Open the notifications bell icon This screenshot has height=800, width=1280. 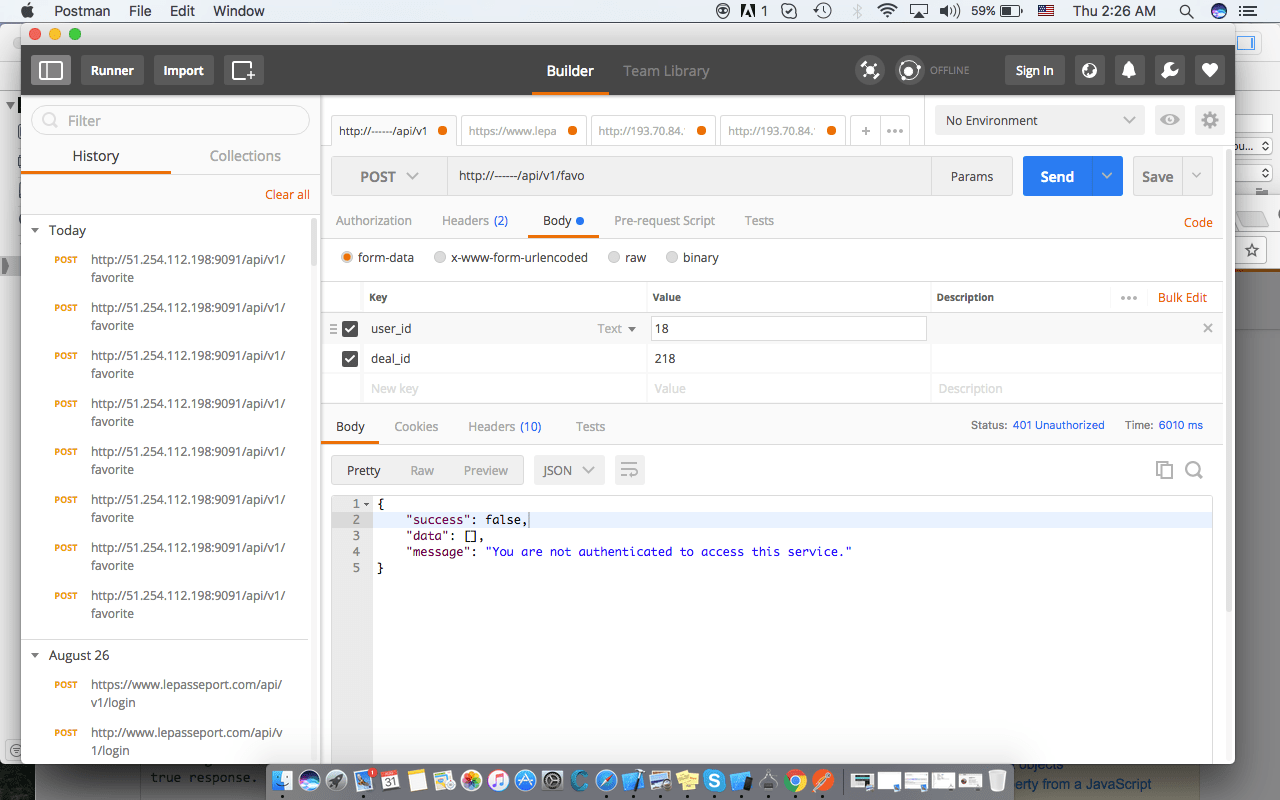tap(1128, 70)
